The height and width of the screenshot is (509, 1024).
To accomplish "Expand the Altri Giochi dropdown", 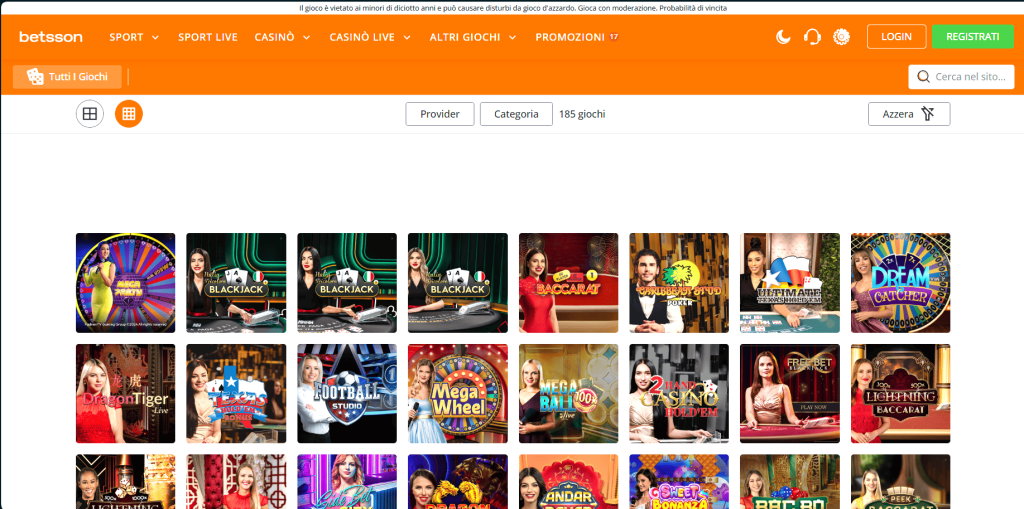I will [472, 37].
